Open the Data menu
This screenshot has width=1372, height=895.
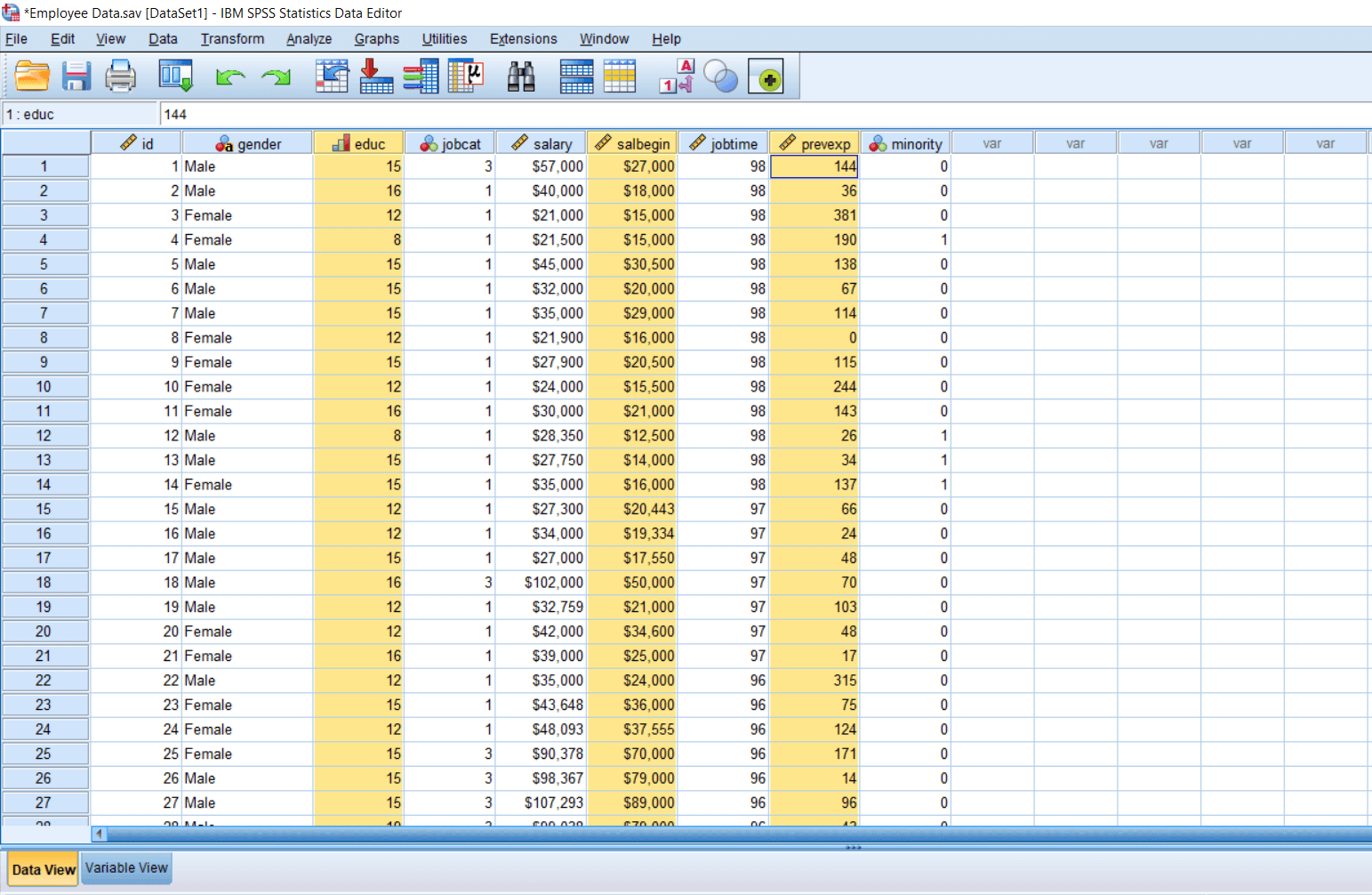tap(163, 39)
